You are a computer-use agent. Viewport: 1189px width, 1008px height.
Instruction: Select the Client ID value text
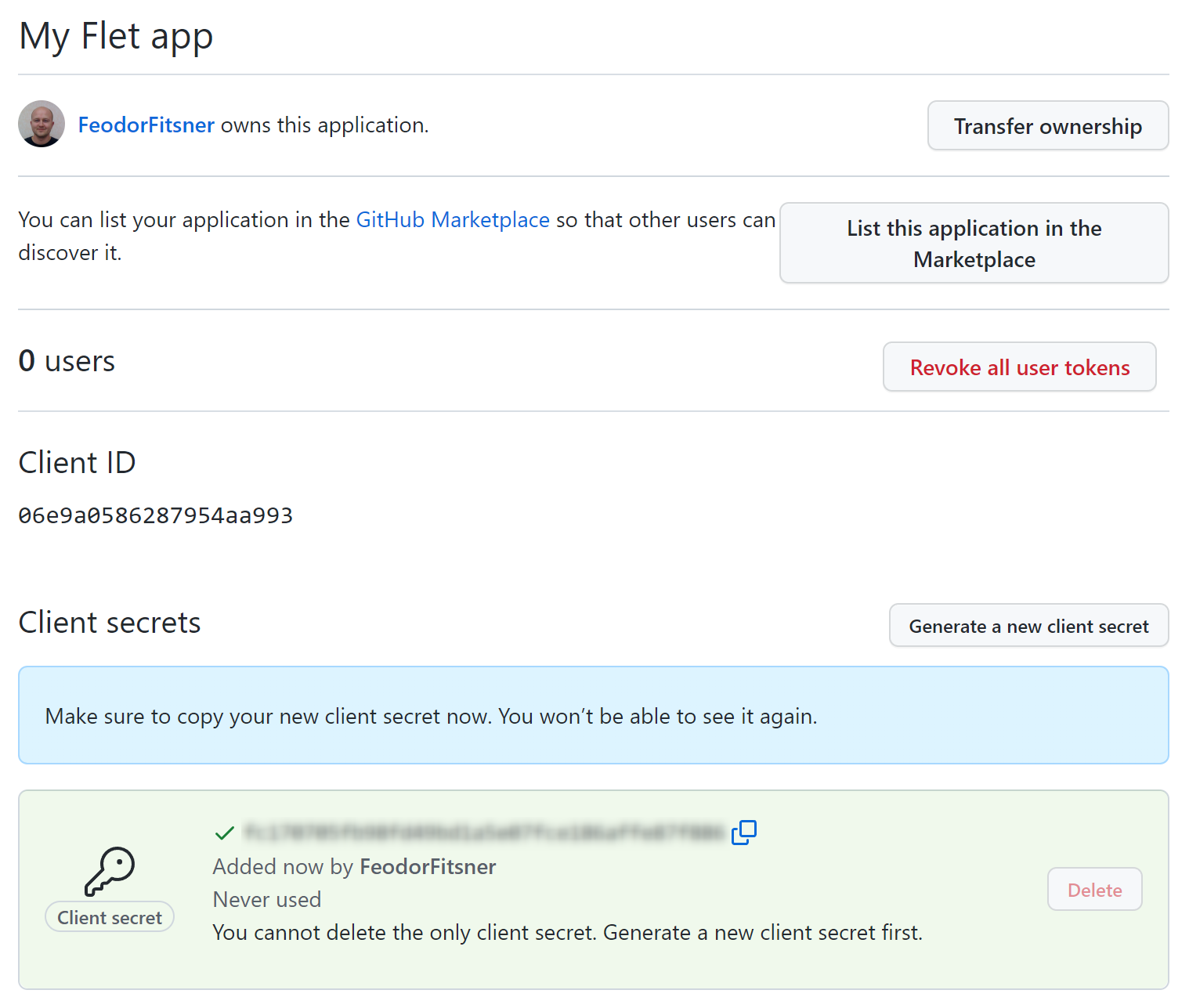(x=155, y=515)
